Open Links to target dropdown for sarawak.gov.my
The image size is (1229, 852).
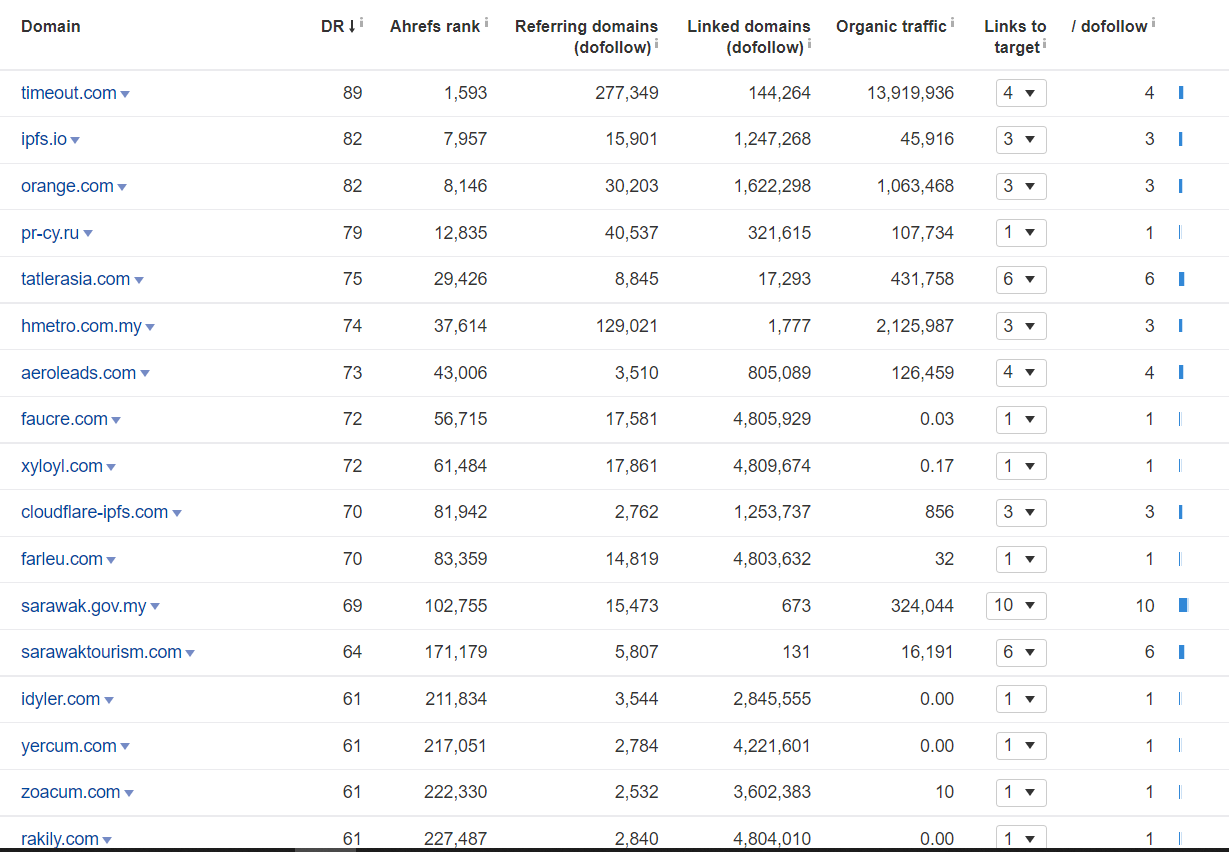(1016, 606)
